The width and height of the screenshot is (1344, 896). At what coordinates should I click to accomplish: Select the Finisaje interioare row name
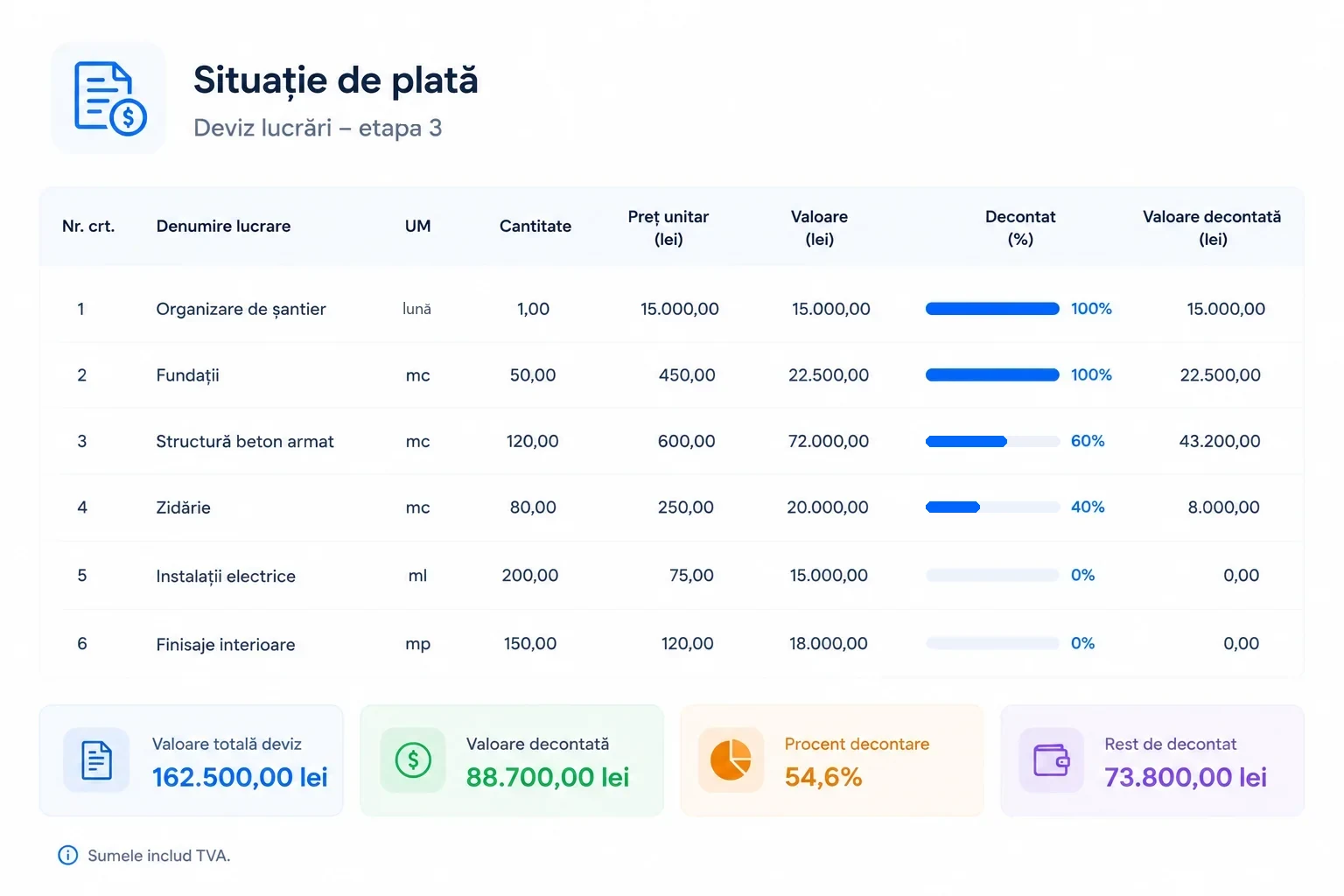[x=226, y=644]
